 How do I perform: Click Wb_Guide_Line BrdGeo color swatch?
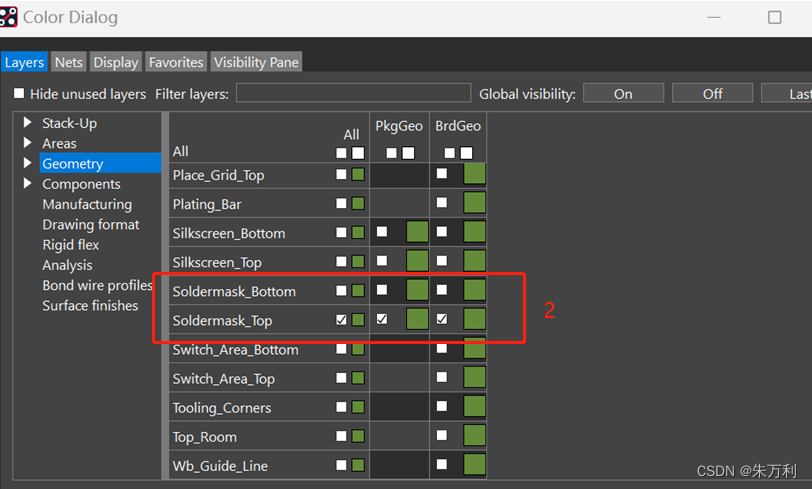(475, 465)
